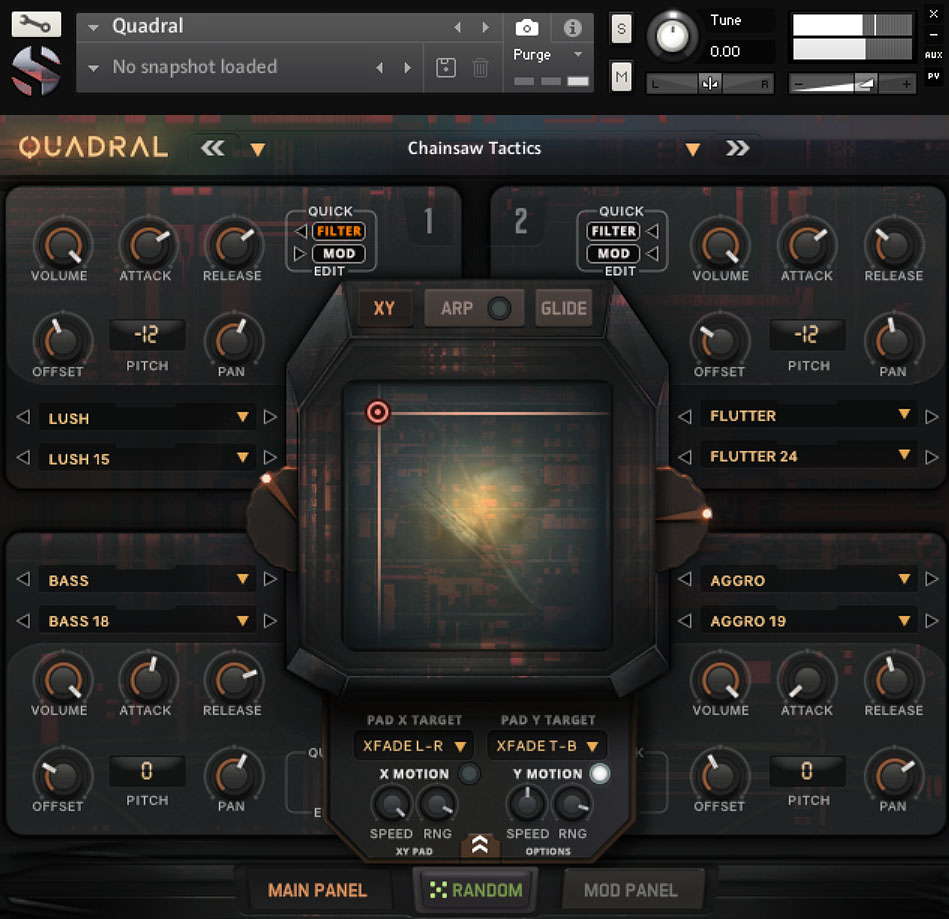Toggle the ARP on/off light
This screenshot has width=949, height=919.
click(x=499, y=308)
